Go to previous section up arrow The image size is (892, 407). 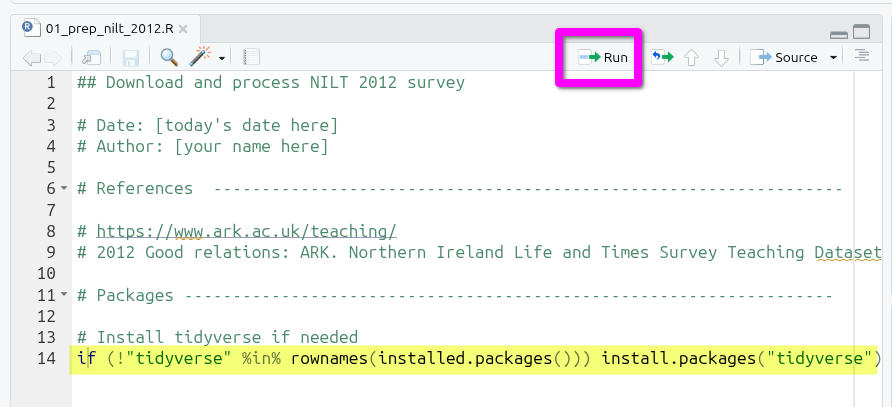691,57
